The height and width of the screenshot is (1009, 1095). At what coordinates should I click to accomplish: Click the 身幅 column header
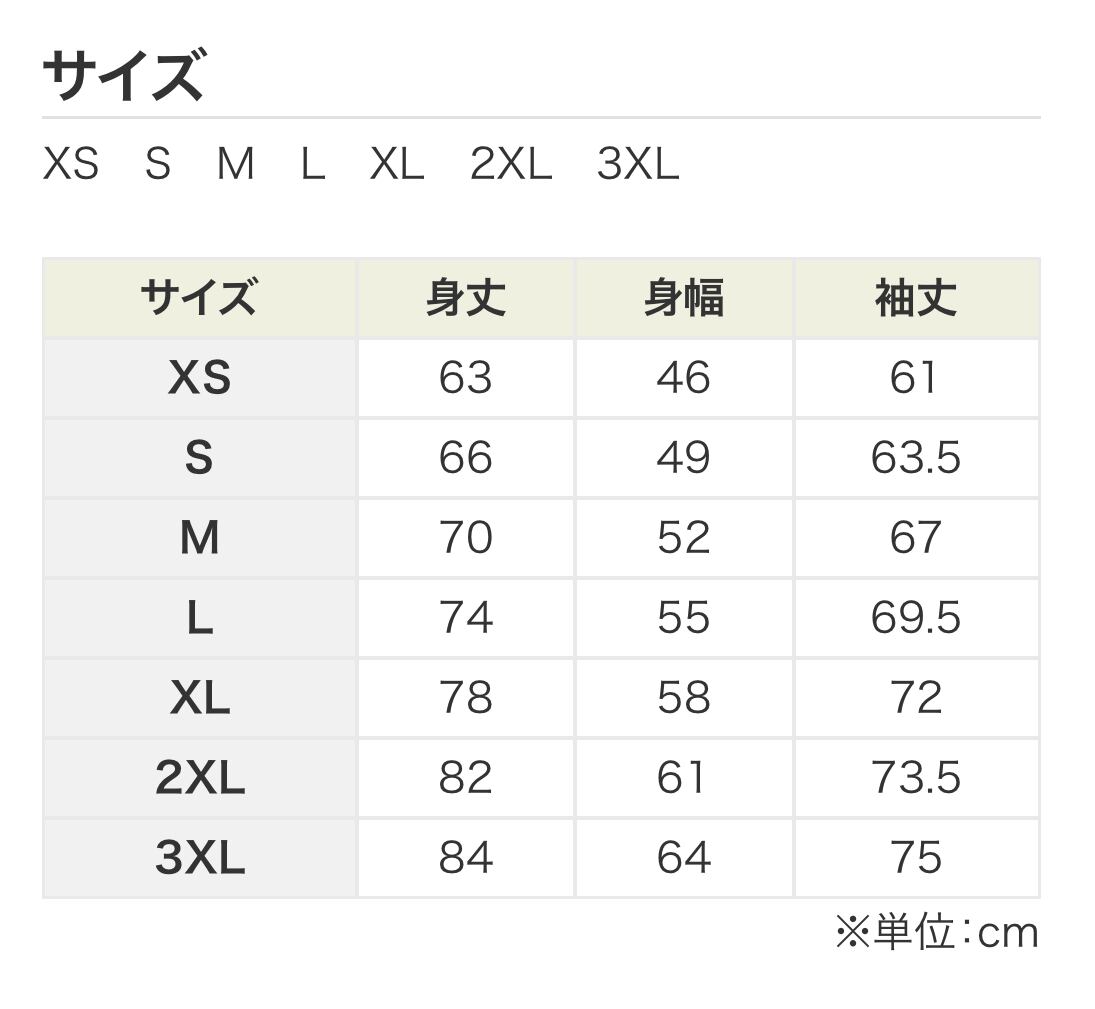[683, 298]
